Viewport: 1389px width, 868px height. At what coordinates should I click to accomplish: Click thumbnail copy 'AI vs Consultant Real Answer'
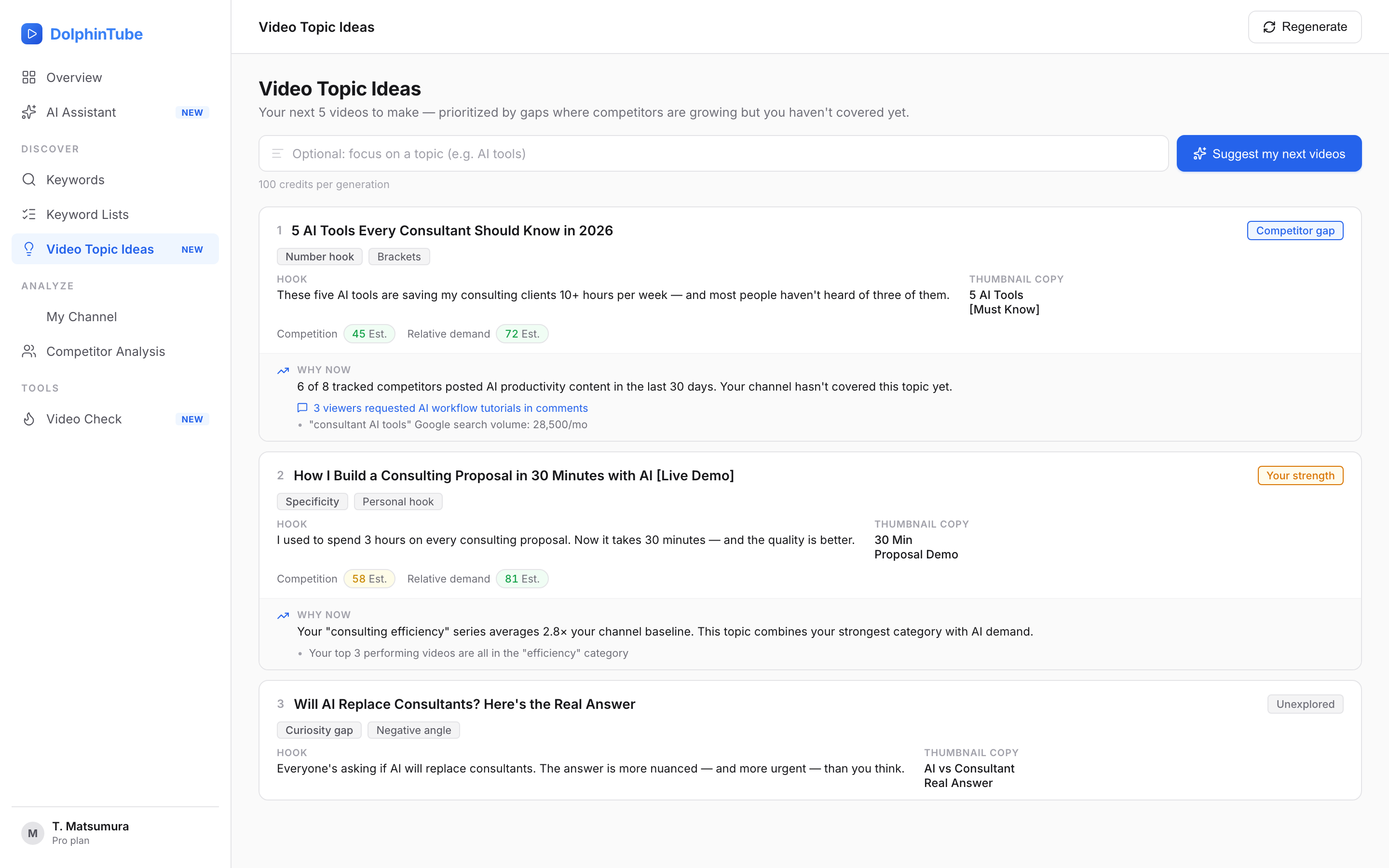pyautogui.click(x=969, y=775)
